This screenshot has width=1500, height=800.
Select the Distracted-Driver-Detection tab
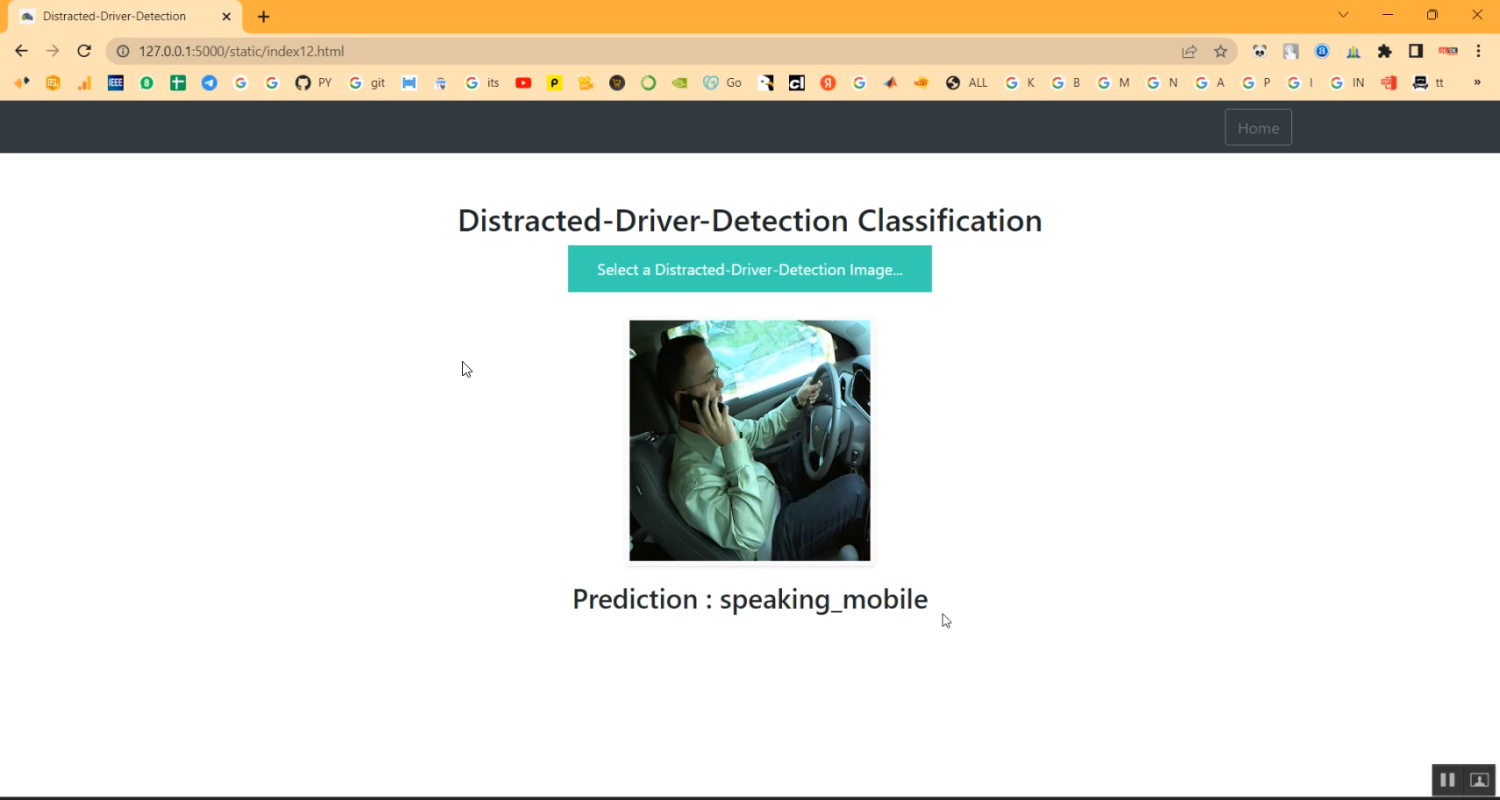[x=115, y=16]
